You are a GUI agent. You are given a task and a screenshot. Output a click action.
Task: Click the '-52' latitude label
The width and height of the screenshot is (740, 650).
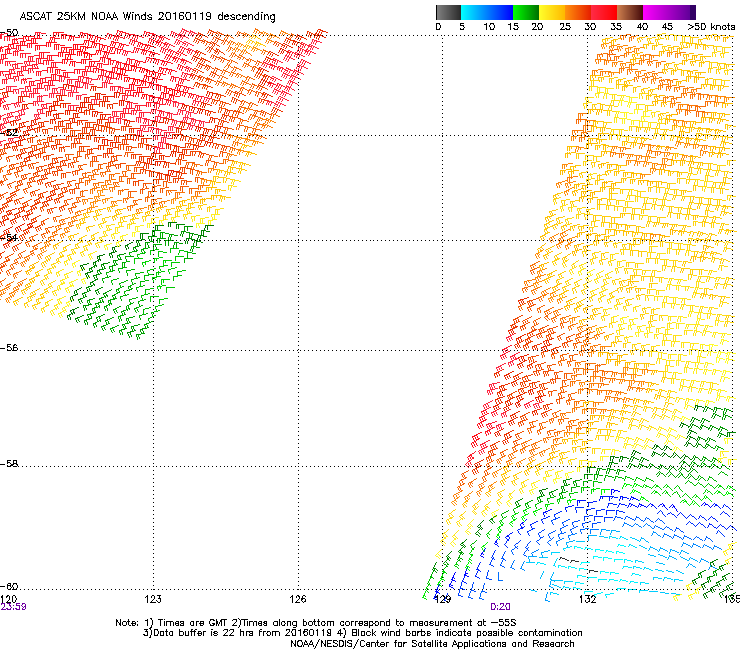9,132
